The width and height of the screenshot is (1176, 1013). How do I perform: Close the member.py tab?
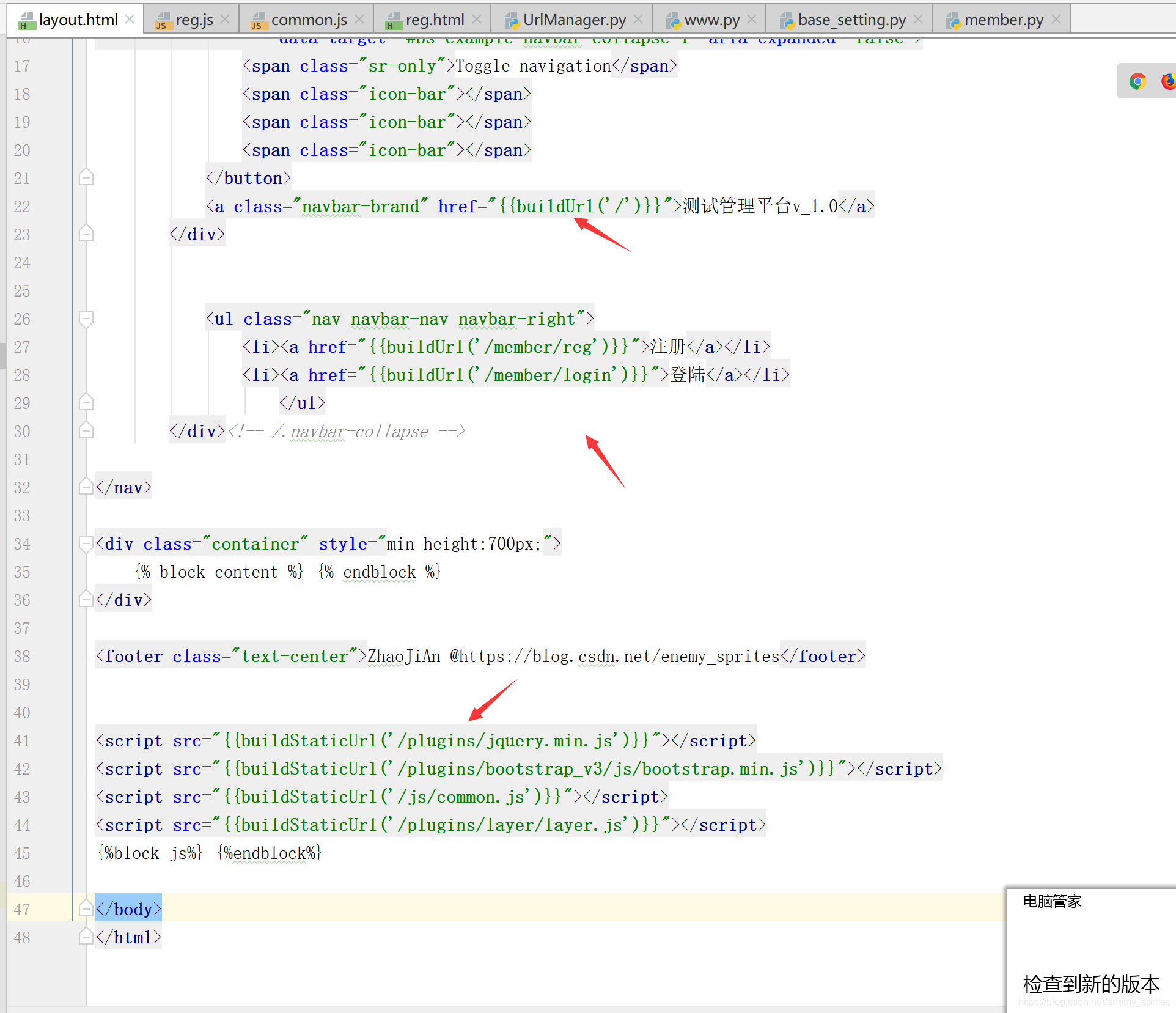(x=1056, y=20)
